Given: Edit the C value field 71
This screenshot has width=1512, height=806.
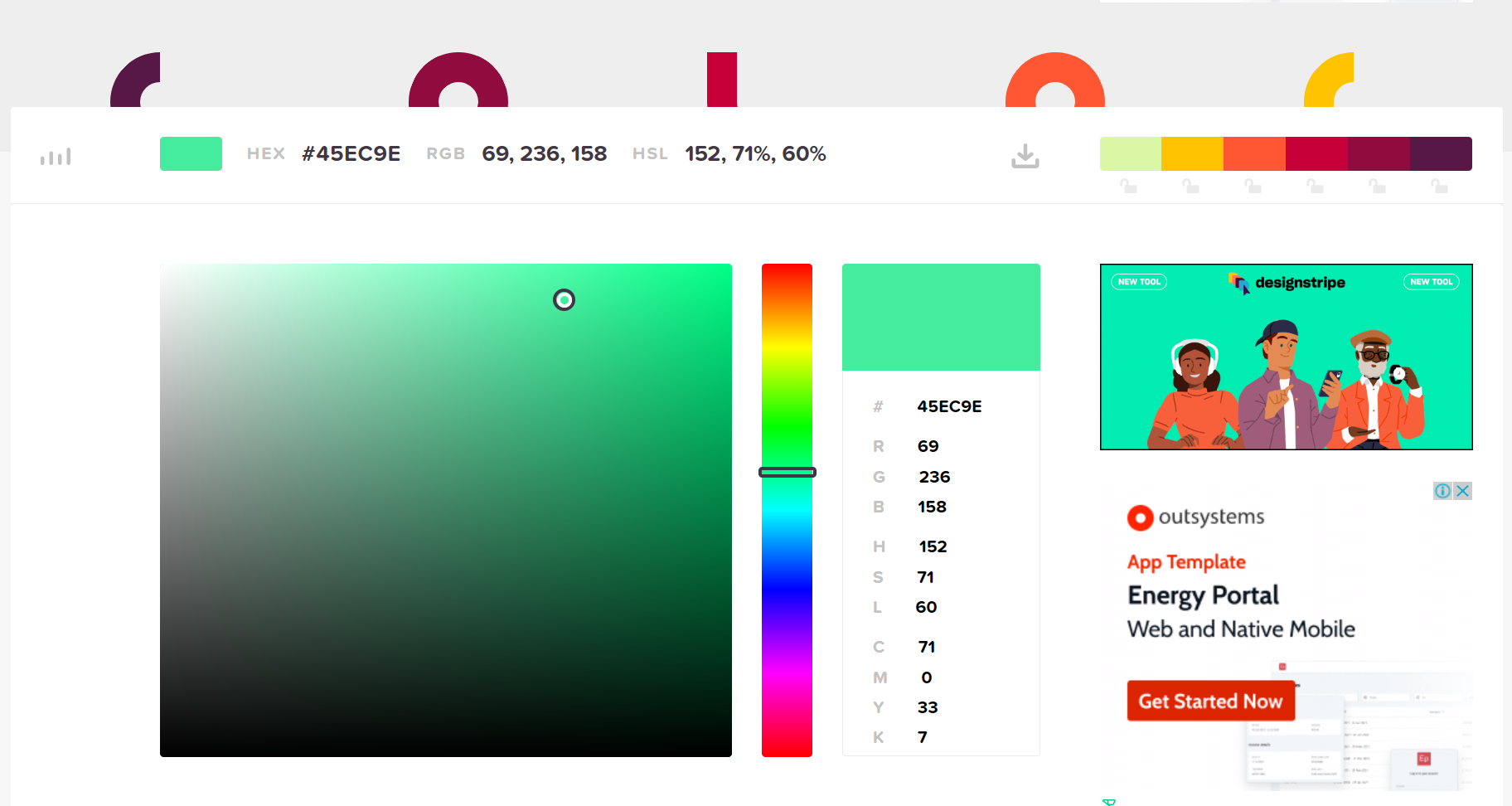Looking at the screenshot, I should click(x=927, y=647).
